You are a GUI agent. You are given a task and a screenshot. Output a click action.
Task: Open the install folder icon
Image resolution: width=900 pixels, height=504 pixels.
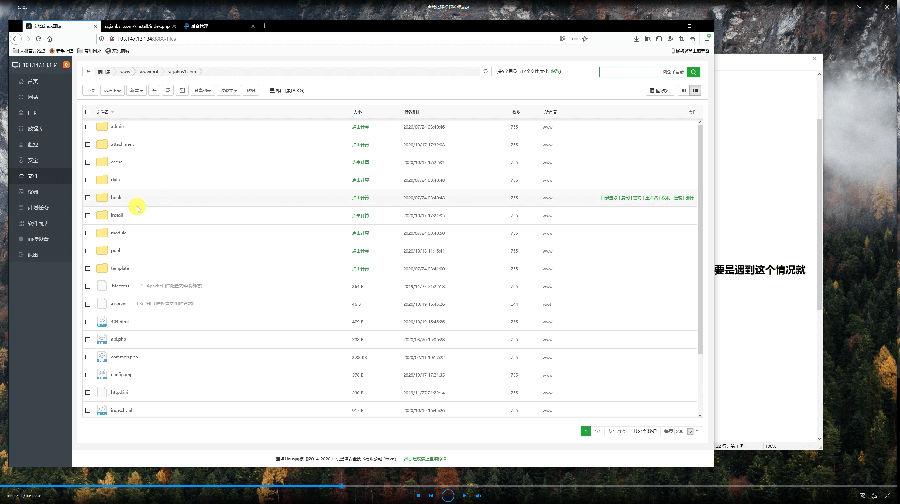click(101, 215)
